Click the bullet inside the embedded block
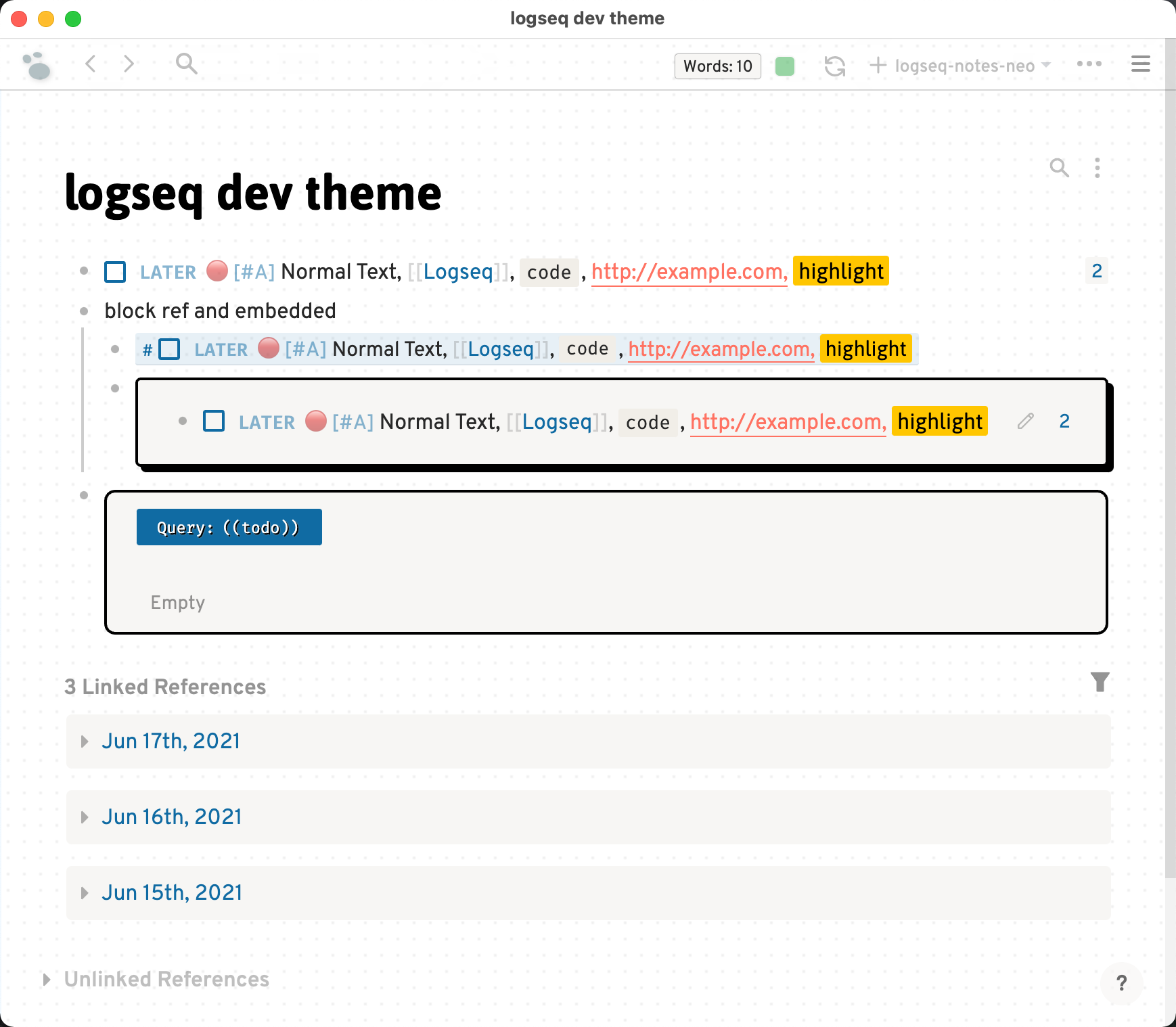This screenshot has height=1027, width=1176. click(183, 421)
